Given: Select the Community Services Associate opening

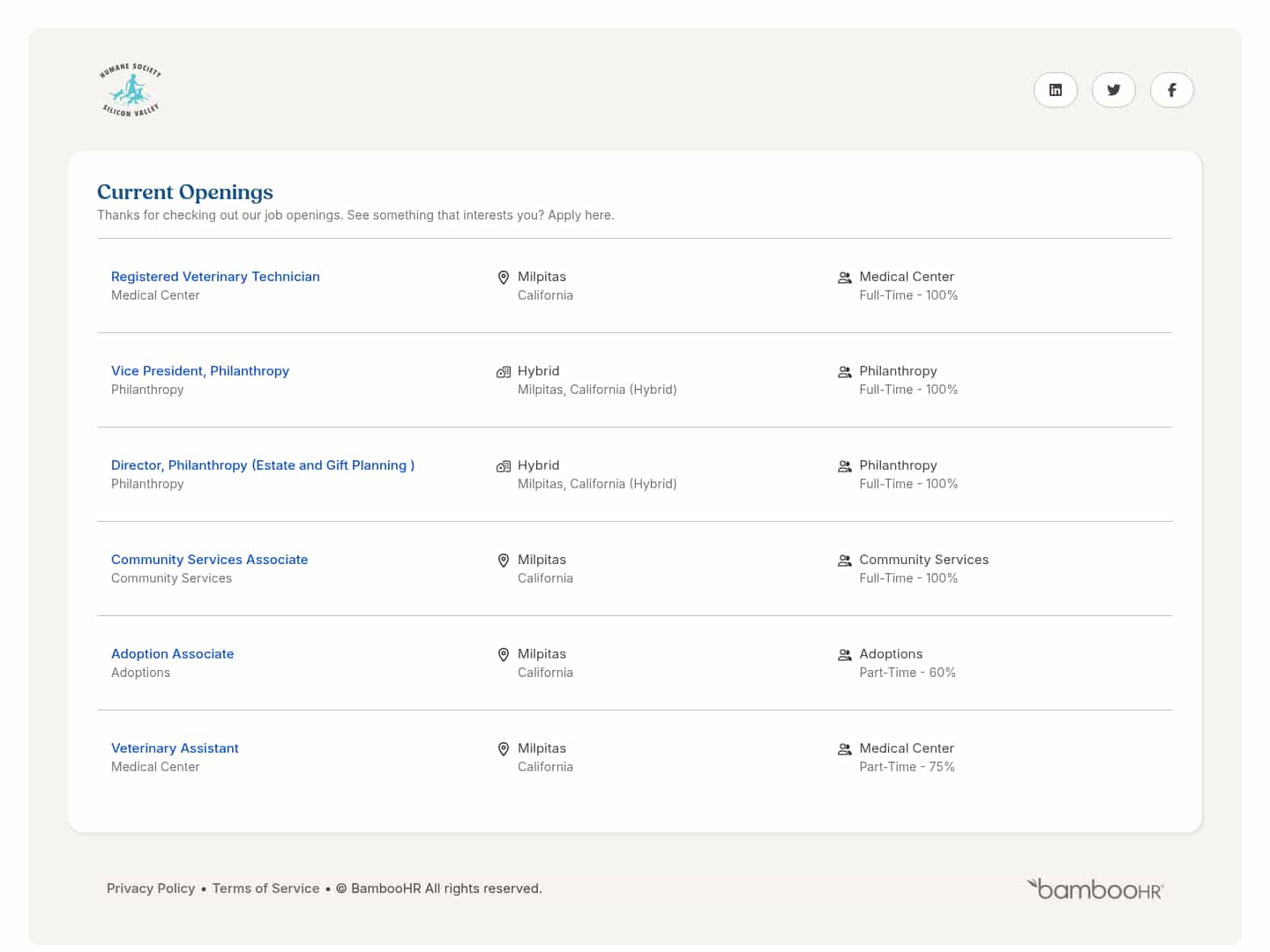Looking at the screenshot, I should [x=209, y=560].
